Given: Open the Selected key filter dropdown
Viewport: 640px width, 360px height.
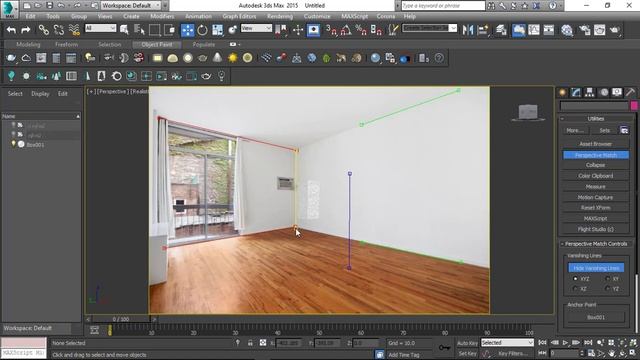Looking at the screenshot, I should tap(507, 343).
